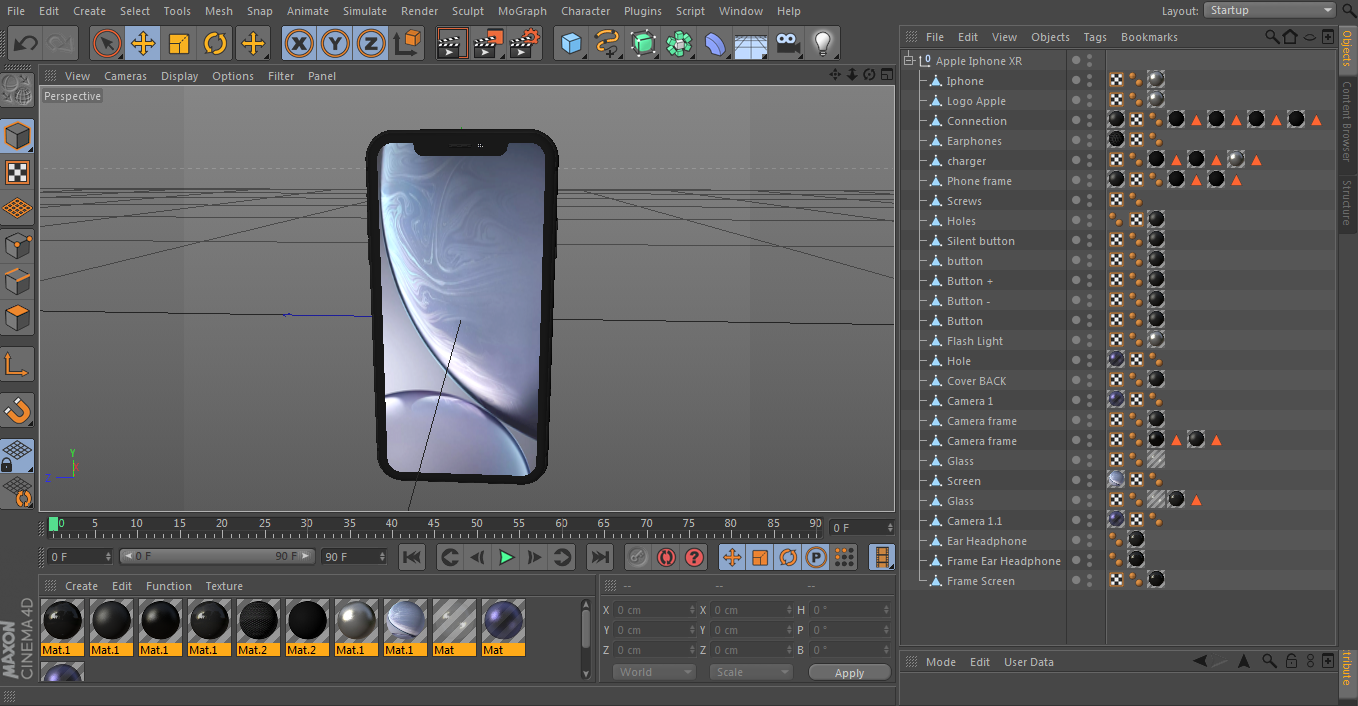Click the Scale tool icon

[179, 44]
